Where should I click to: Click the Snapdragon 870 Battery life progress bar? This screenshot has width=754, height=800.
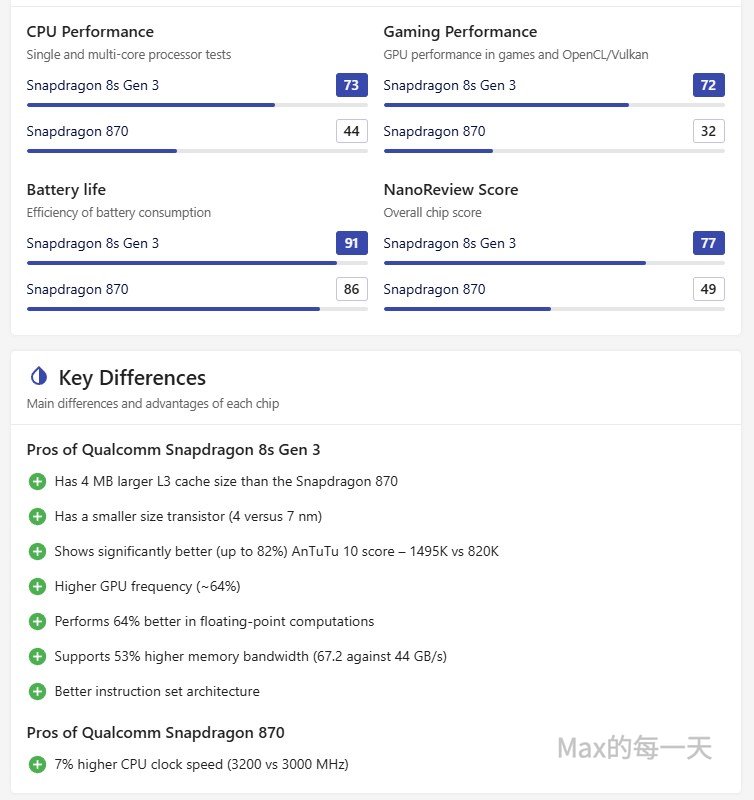(x=197, y=309)
